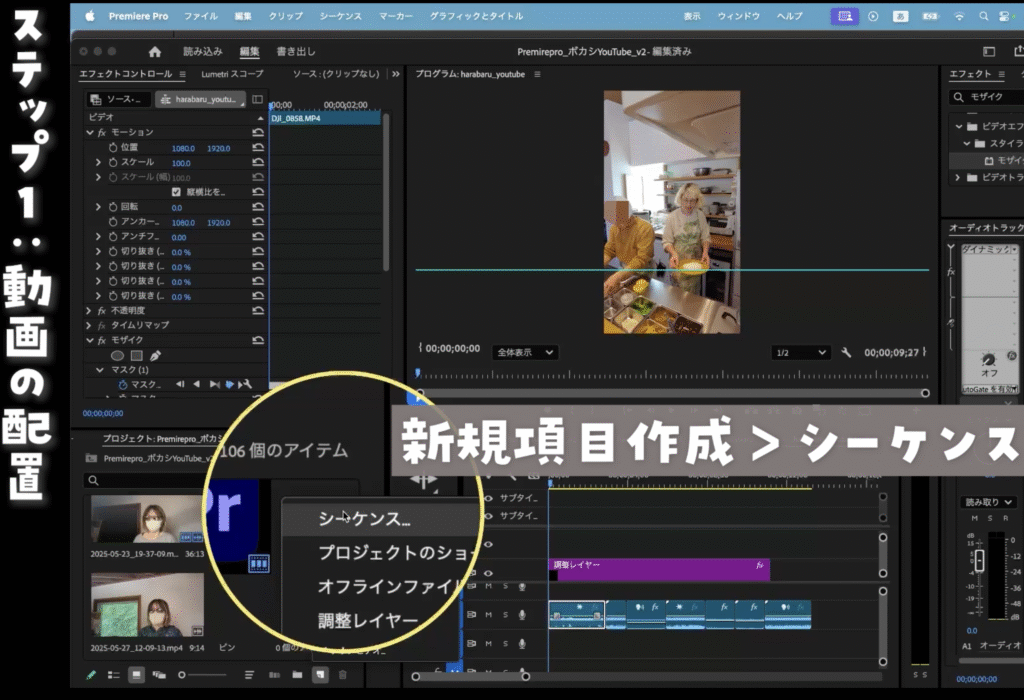Open the マーカー menu
Image resolution: width=1024 pixels, height=700 pixels.
click(x=396, y=16)
